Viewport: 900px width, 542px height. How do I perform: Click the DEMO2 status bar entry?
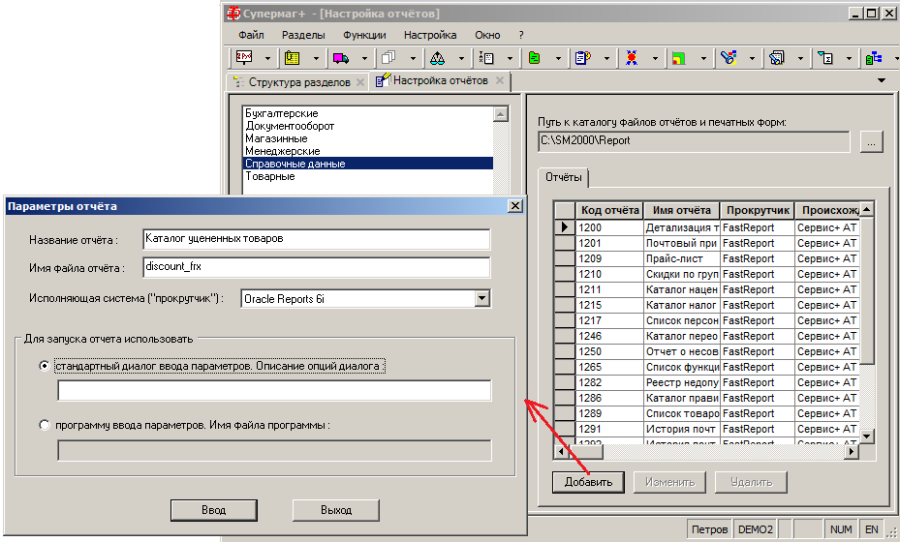[x=755, y=529]
